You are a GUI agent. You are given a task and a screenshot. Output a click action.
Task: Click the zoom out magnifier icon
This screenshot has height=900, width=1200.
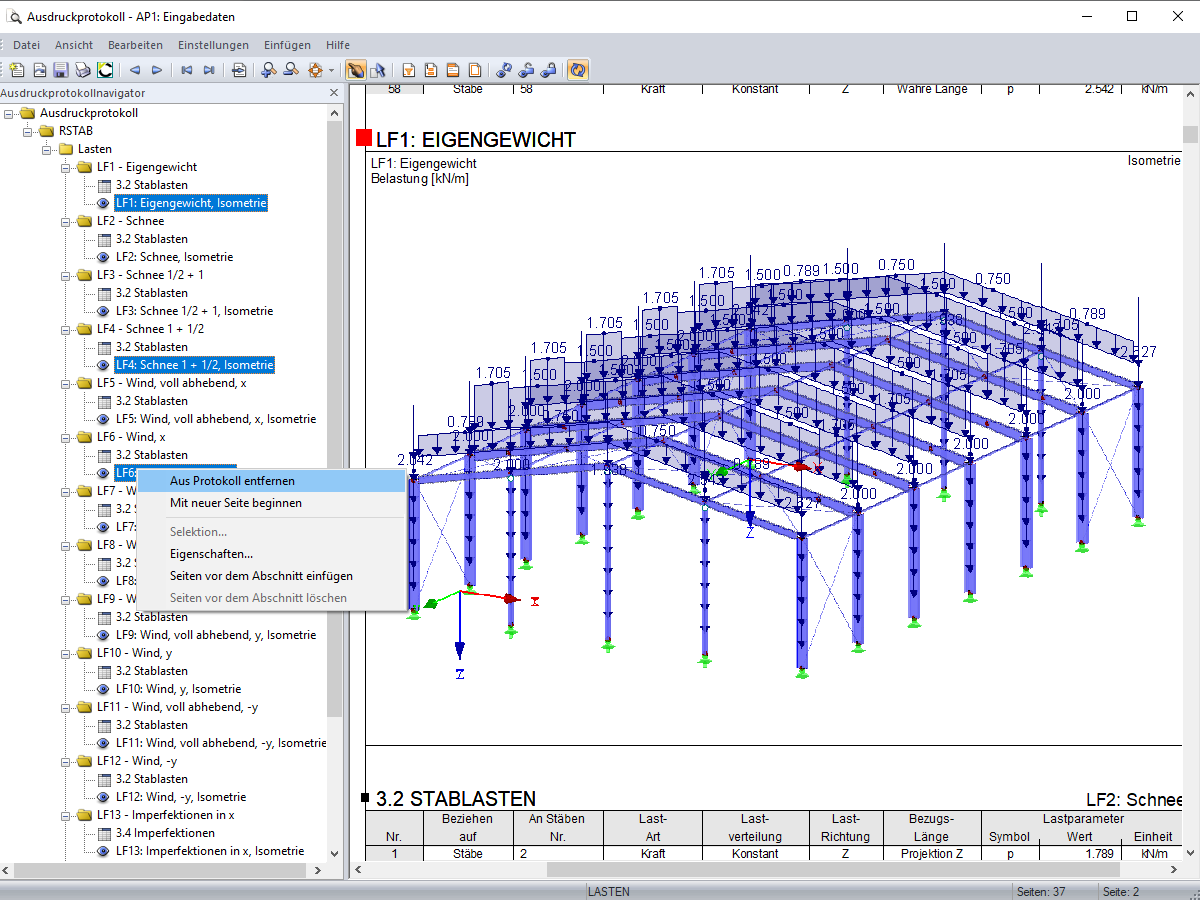[x=291, y=70]
